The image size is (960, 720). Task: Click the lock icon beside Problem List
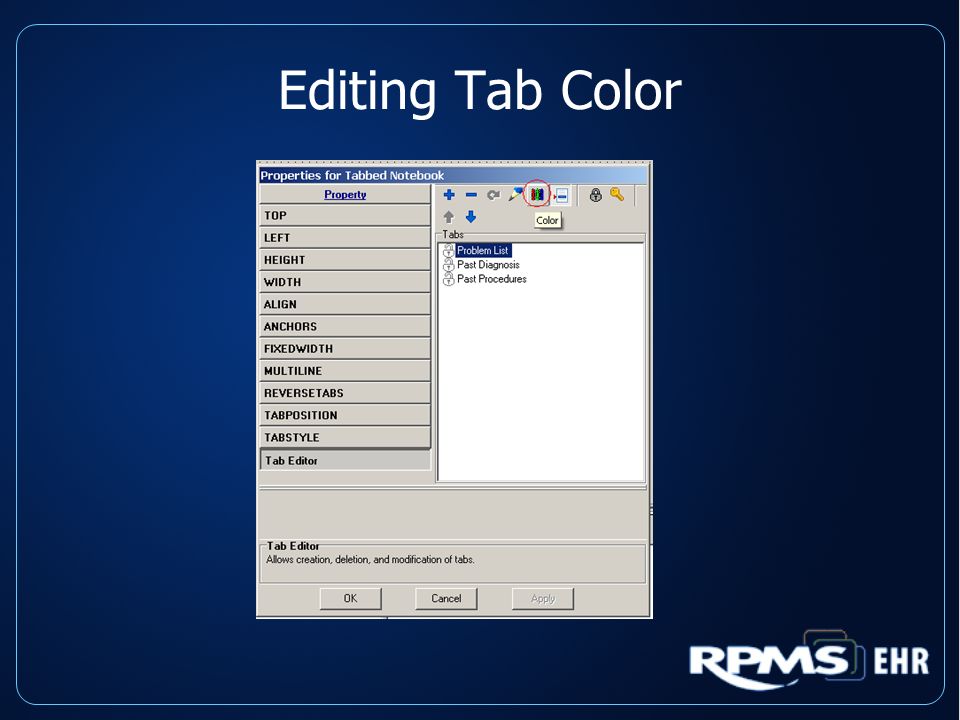click(x=449, y=250)
